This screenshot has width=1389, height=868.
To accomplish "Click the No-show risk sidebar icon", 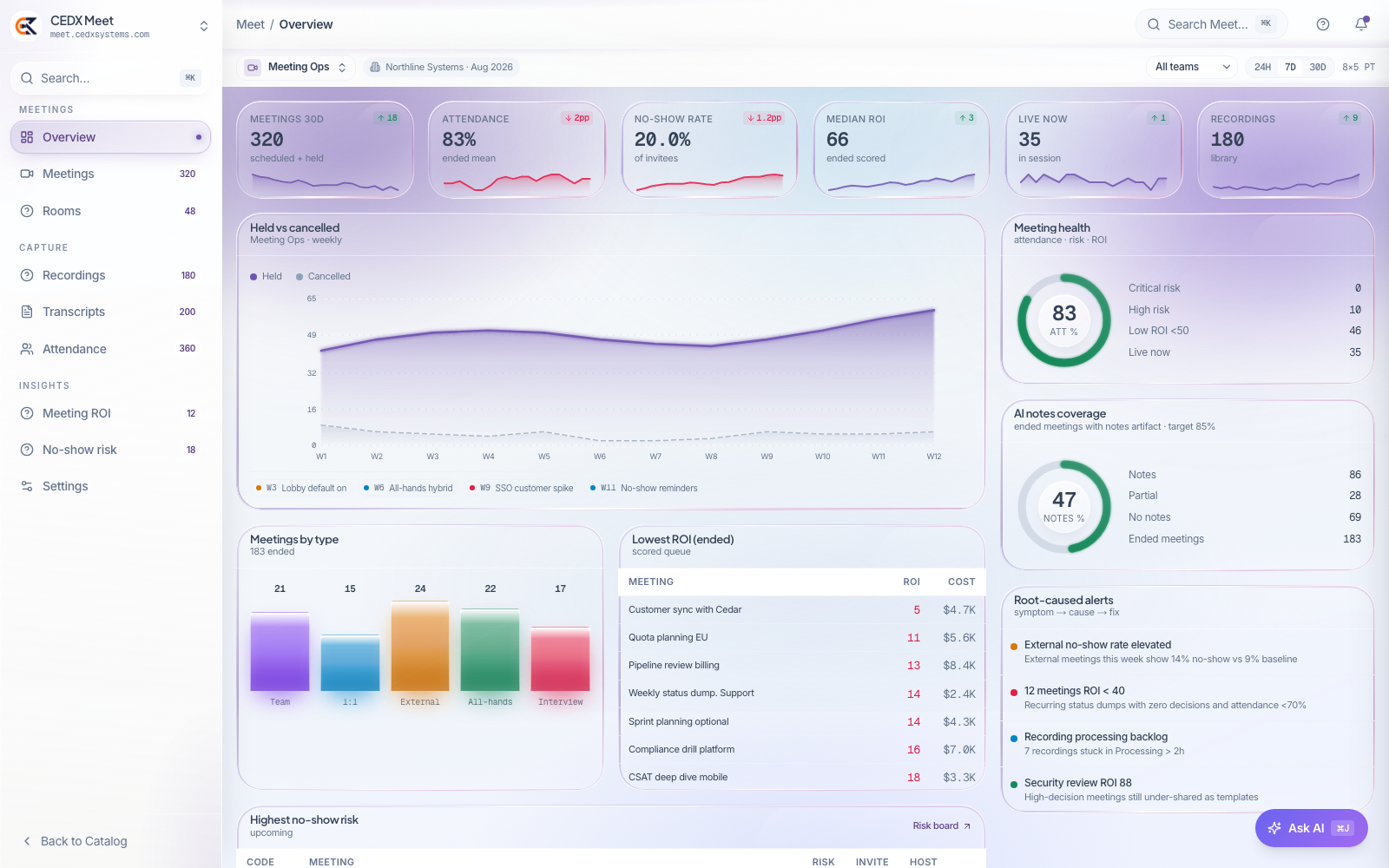I will [27, 450].
